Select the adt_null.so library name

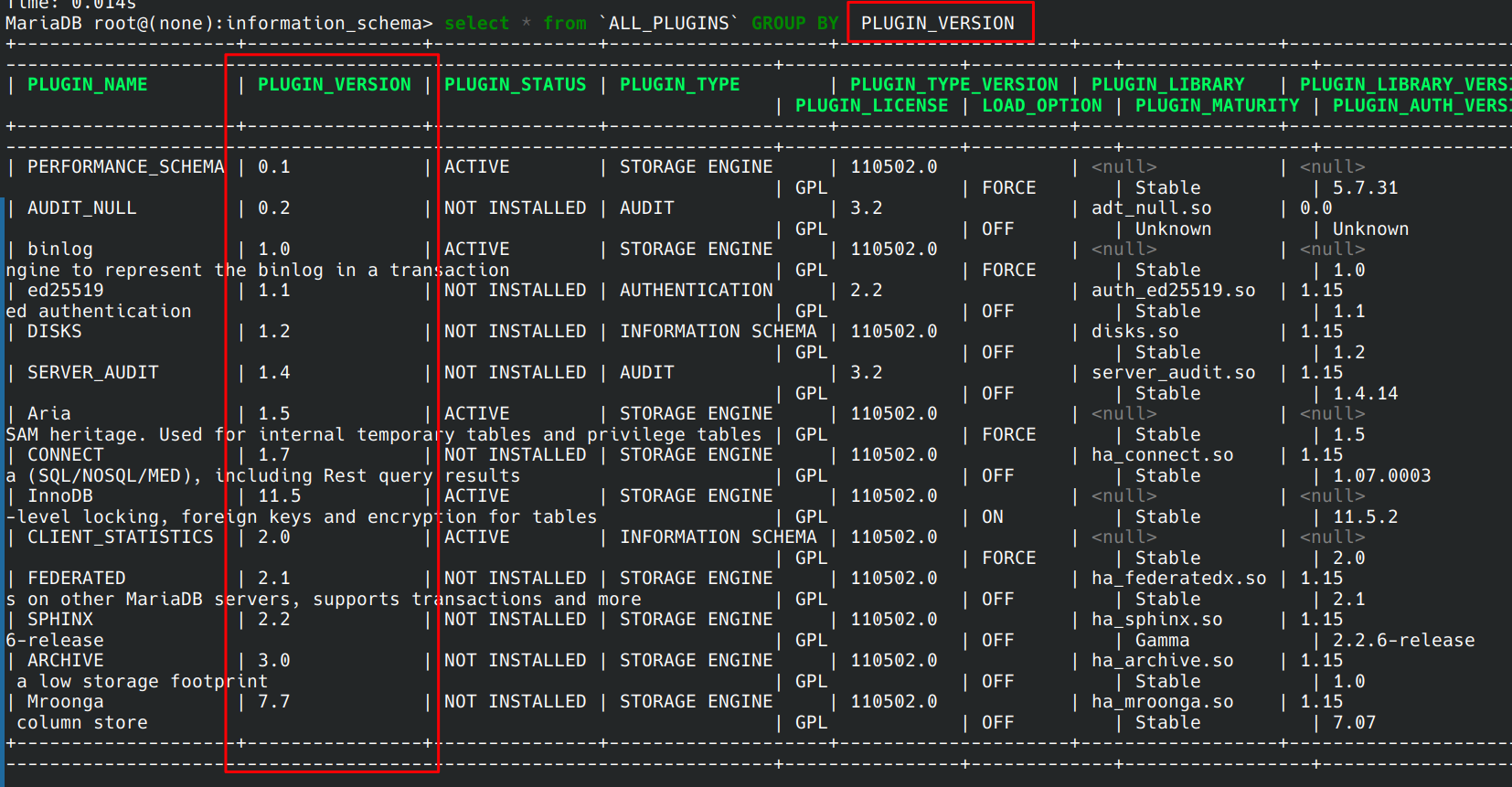tap(1152, 208)
